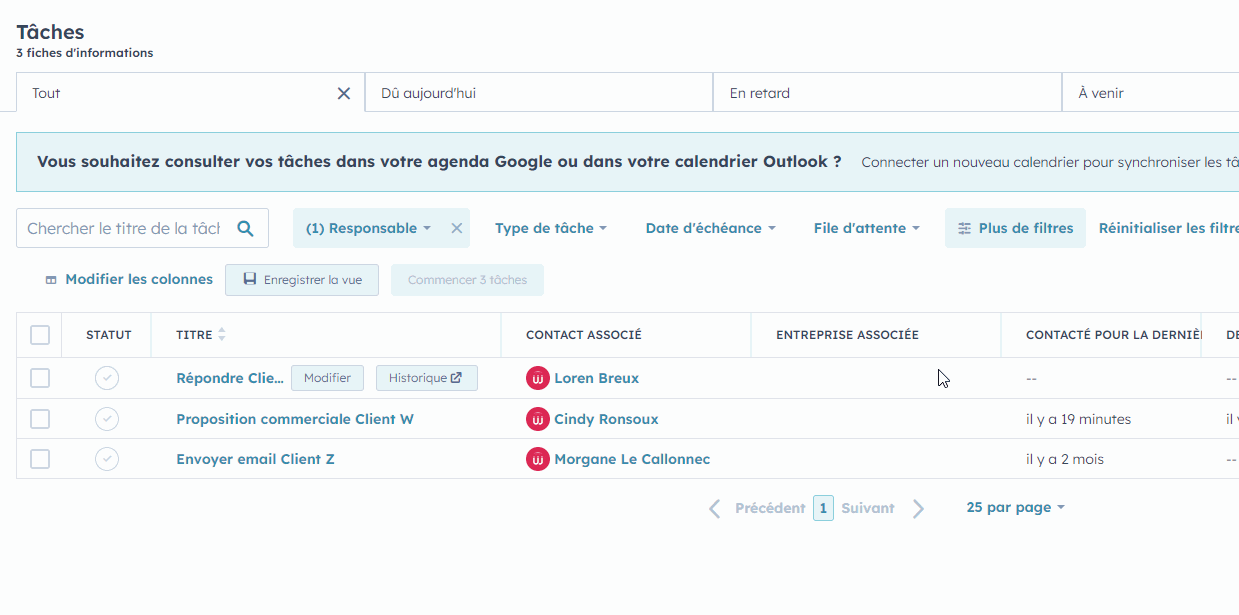Click the save disk icon on Enregistrer la vue

coord(249,279)
